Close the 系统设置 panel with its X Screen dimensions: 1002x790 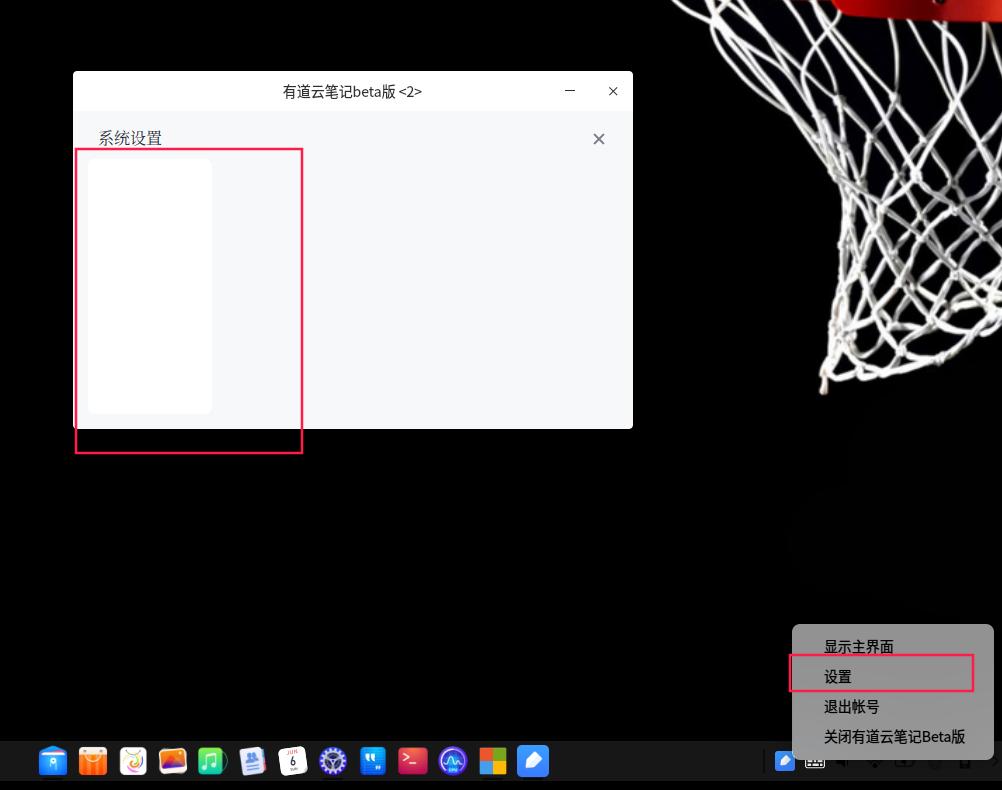click(x=599, y=139)
